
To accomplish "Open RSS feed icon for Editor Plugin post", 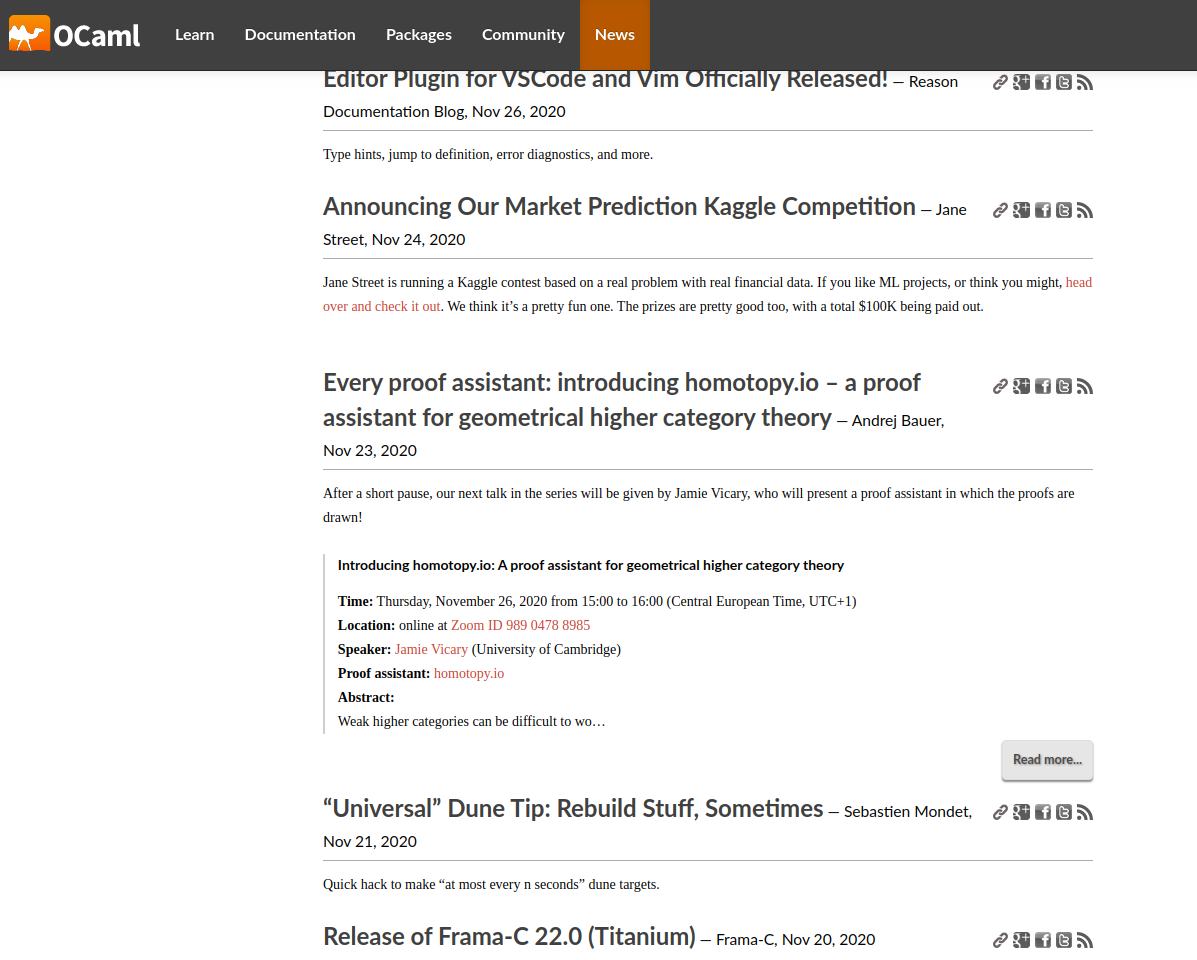I will (x=1085, y=82).
